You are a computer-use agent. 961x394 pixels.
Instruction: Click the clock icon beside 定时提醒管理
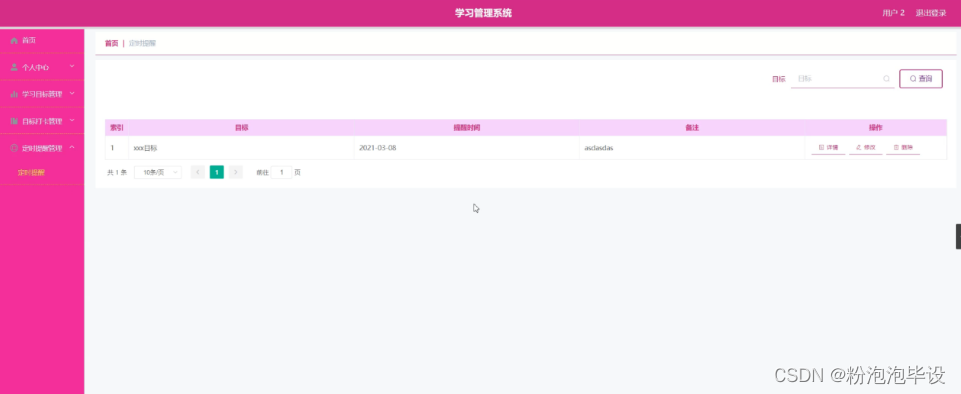click(14, 148)
